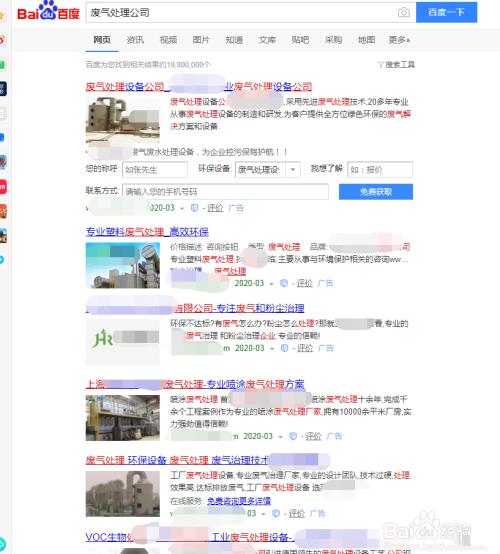Switch to the 图片 tab
500x554 pixels.
click(x=201, y=40)
